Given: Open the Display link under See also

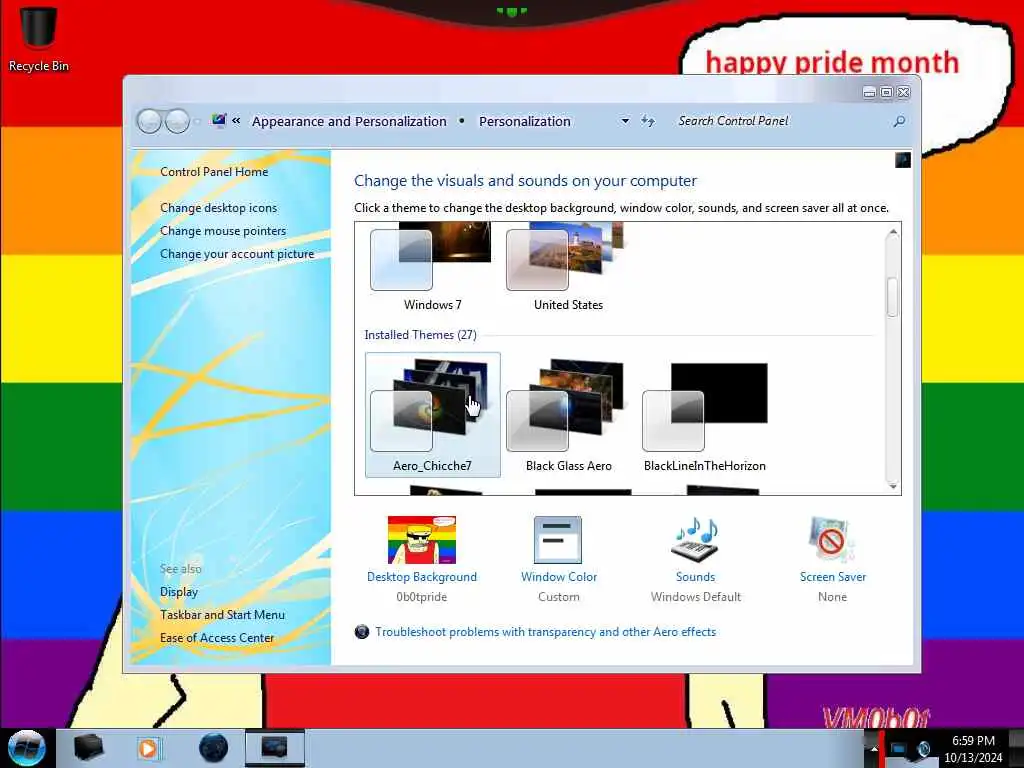Looking at the screenshot, I should pyautogui.click(x=179, y=592).
